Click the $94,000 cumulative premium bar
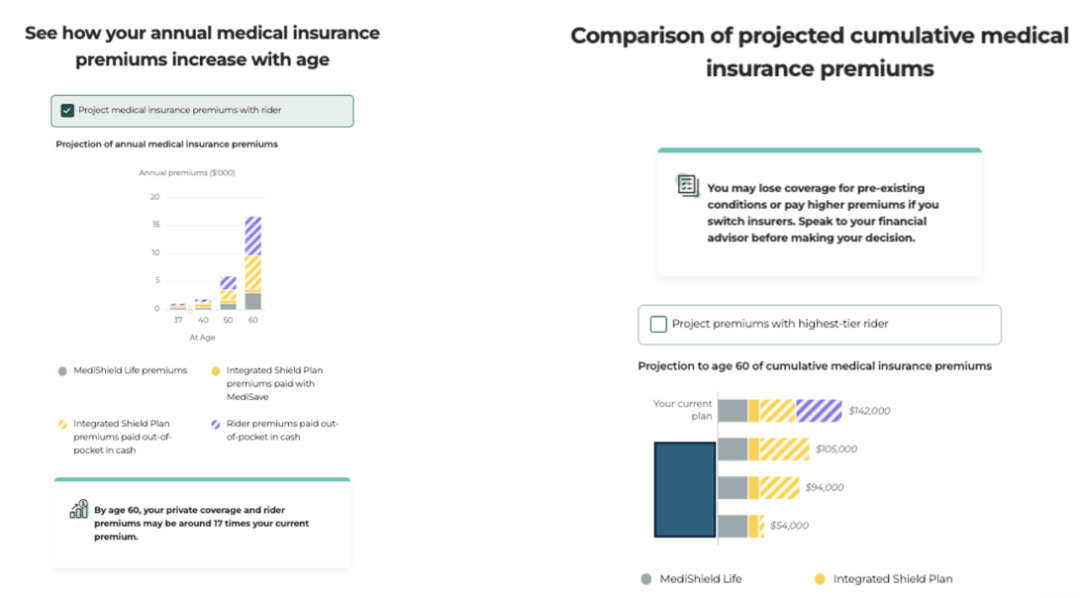1080x598 pixels. click(758, 487)
